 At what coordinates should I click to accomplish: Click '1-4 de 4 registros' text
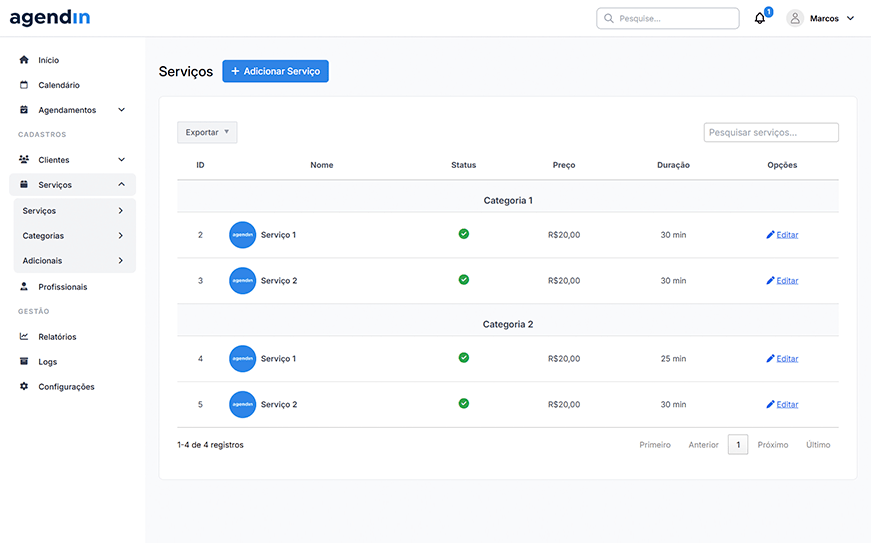click(211, 445)
